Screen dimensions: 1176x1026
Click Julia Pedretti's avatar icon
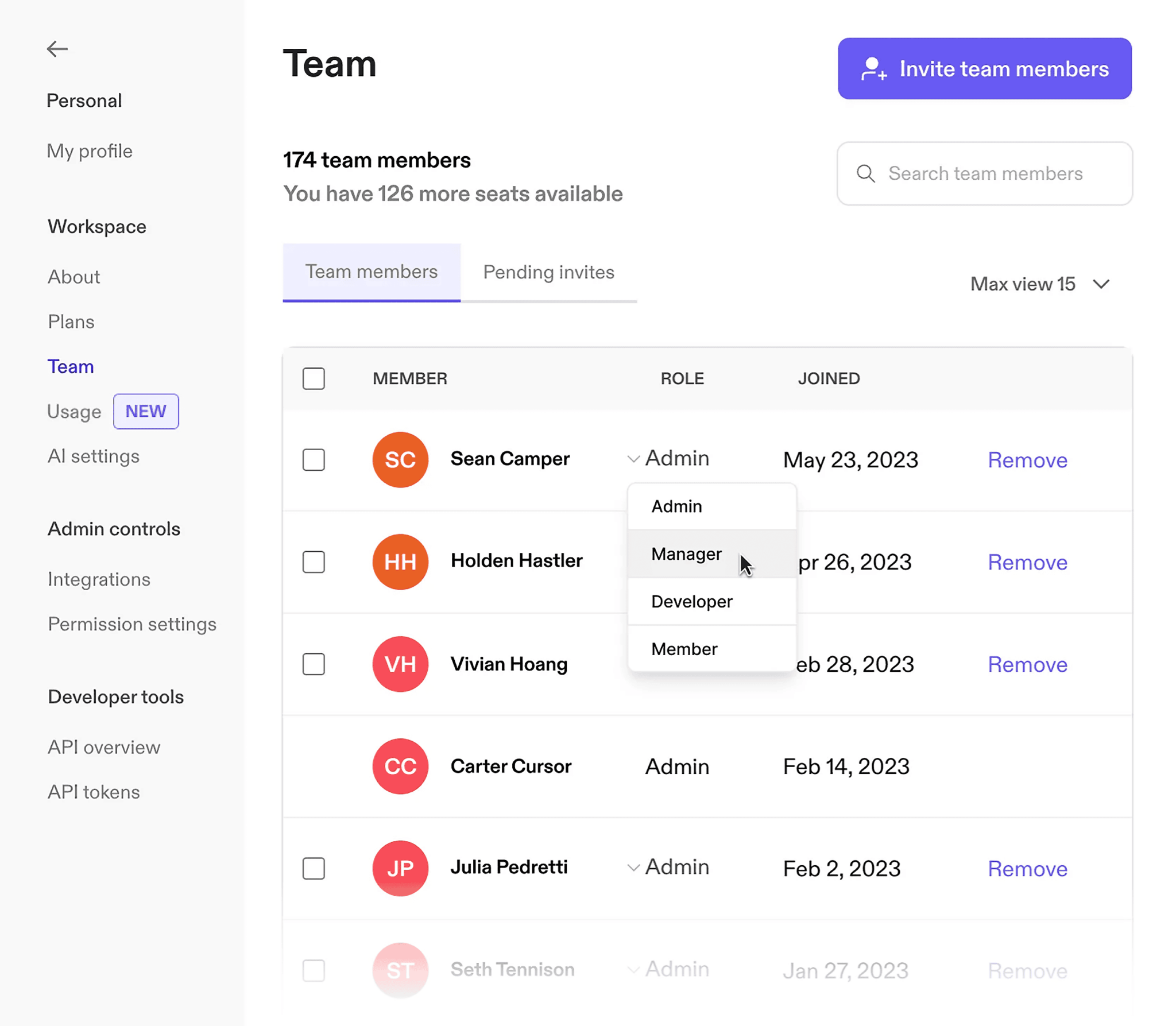[x=399, y=867]
